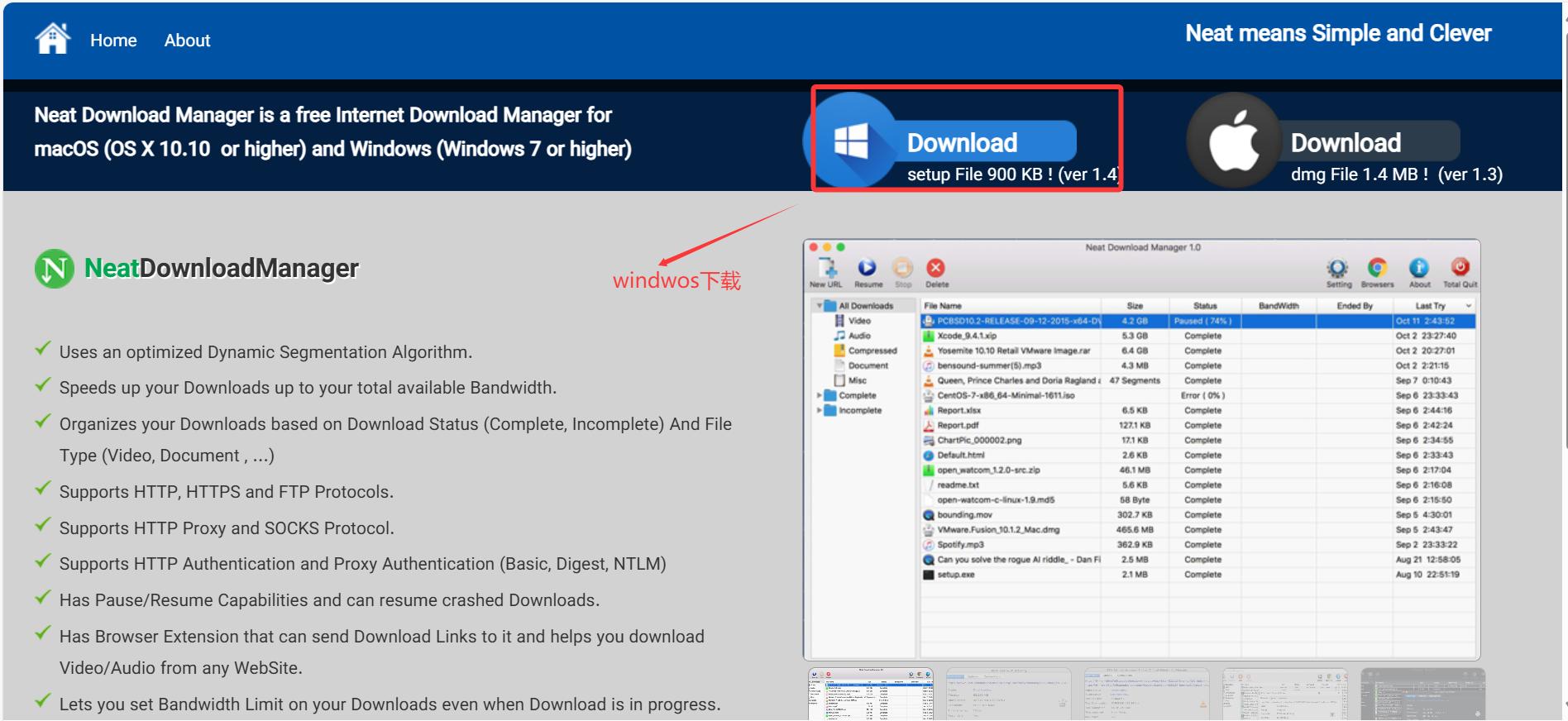This screenshot has width=1568, height=721.
Task: Click the Browsers icon in the app screenshot
Action: 1377,268
